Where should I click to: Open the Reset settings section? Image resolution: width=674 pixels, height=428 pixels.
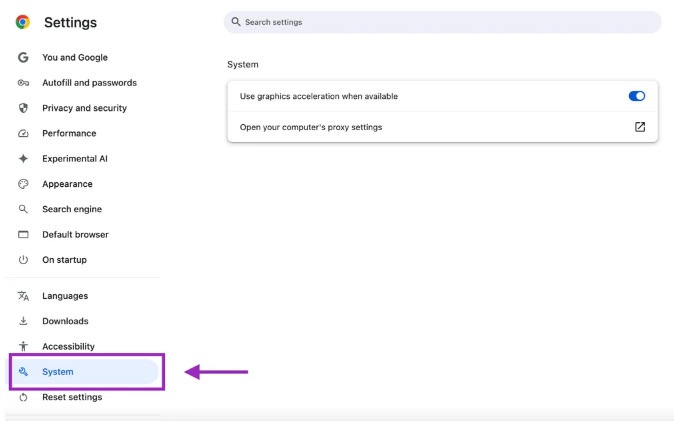tap(72, 397)
